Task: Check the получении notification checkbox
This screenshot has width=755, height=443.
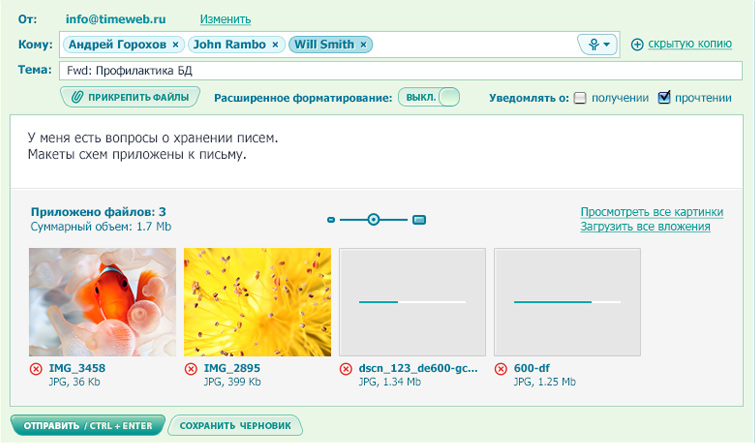Action: pos(580,98)
